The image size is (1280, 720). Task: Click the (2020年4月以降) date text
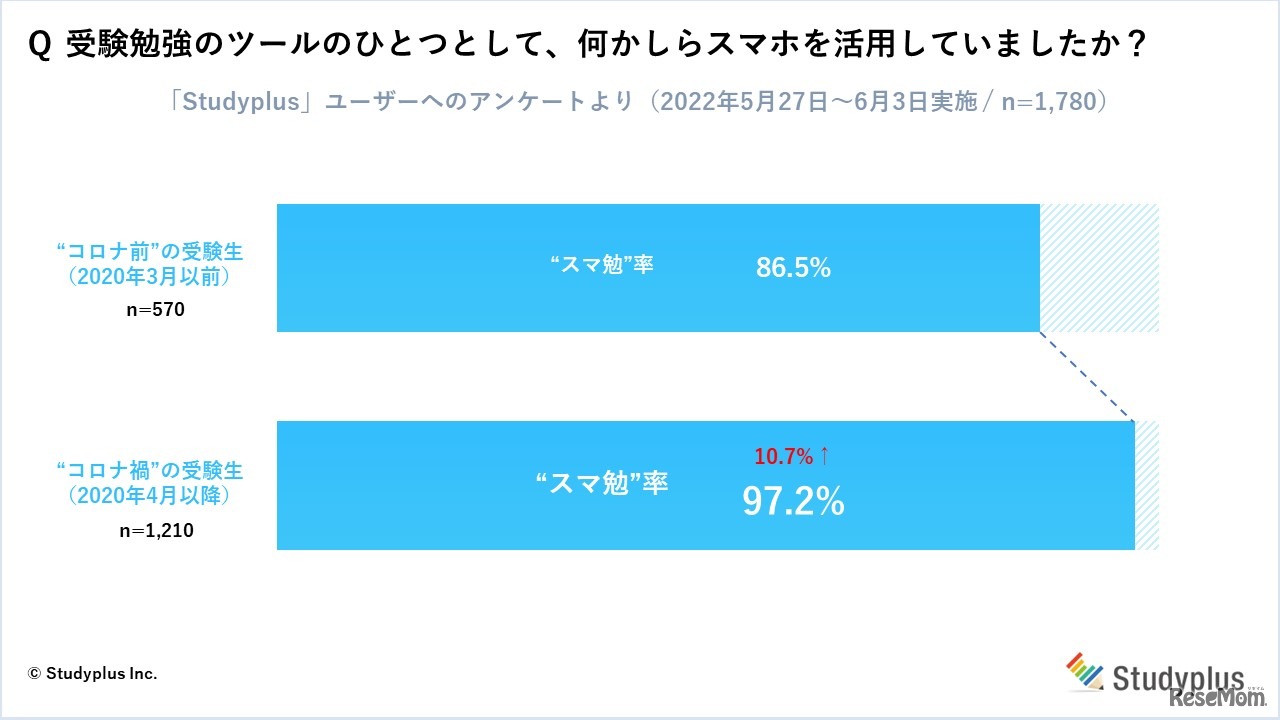pos(150,495)
